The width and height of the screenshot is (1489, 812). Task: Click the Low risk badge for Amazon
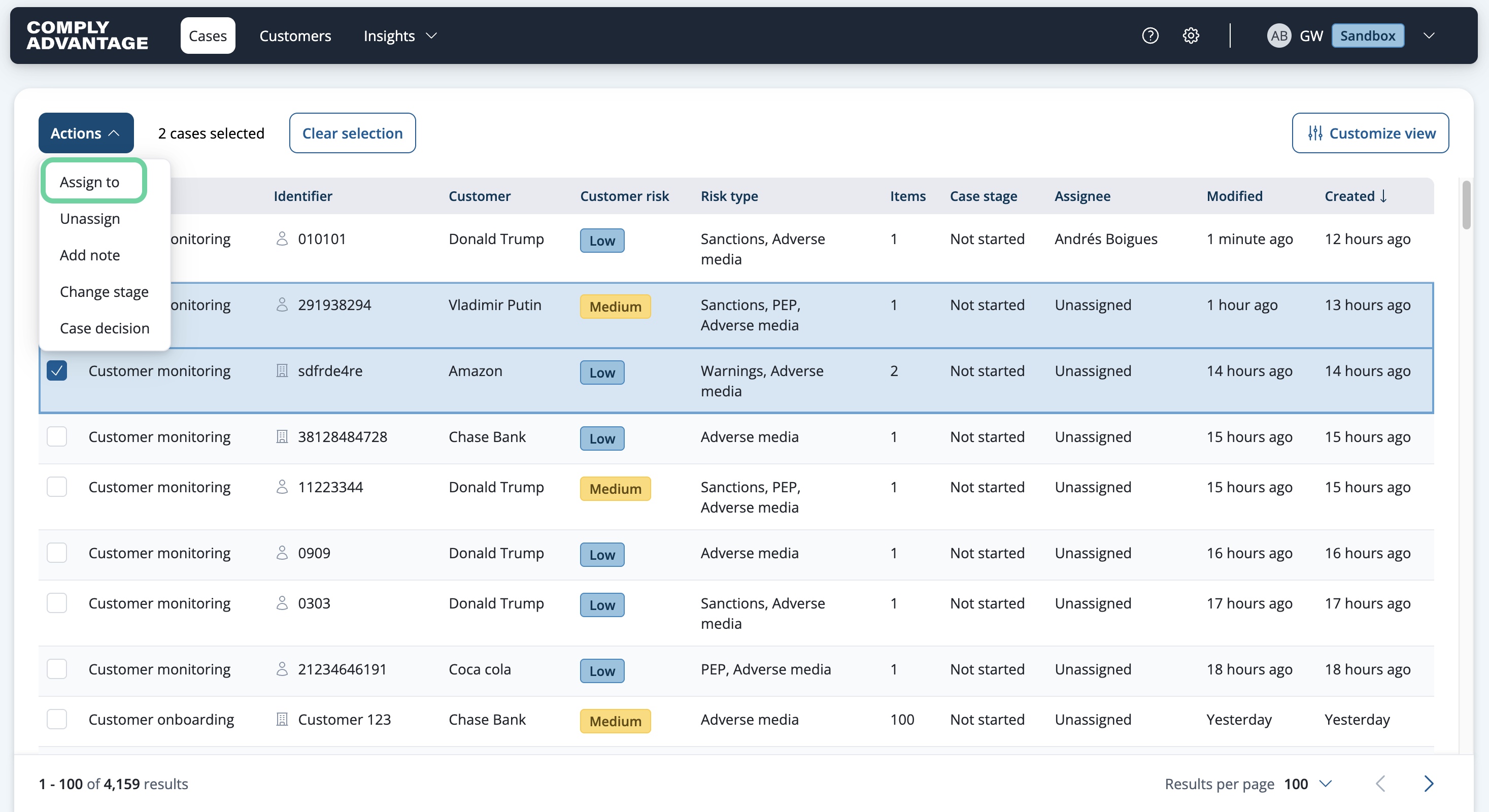pos(602,372)
